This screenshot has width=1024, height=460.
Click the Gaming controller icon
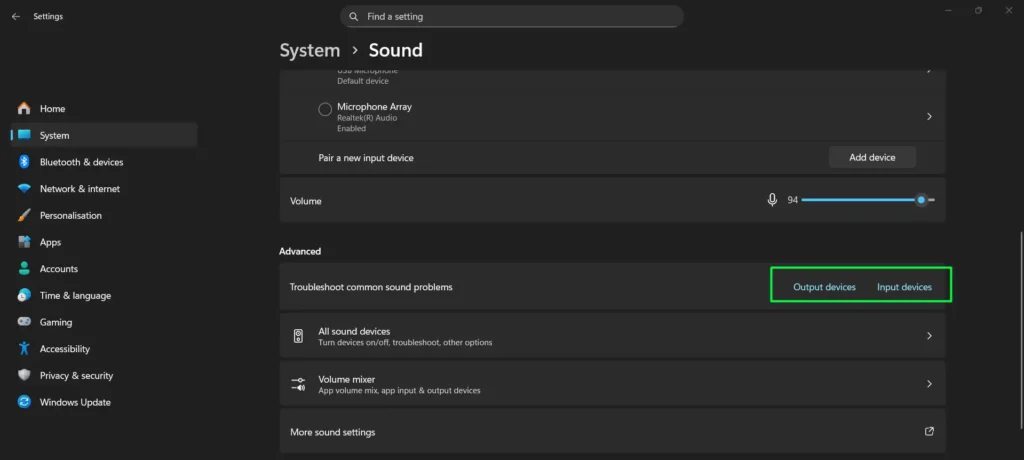(24, 322)
